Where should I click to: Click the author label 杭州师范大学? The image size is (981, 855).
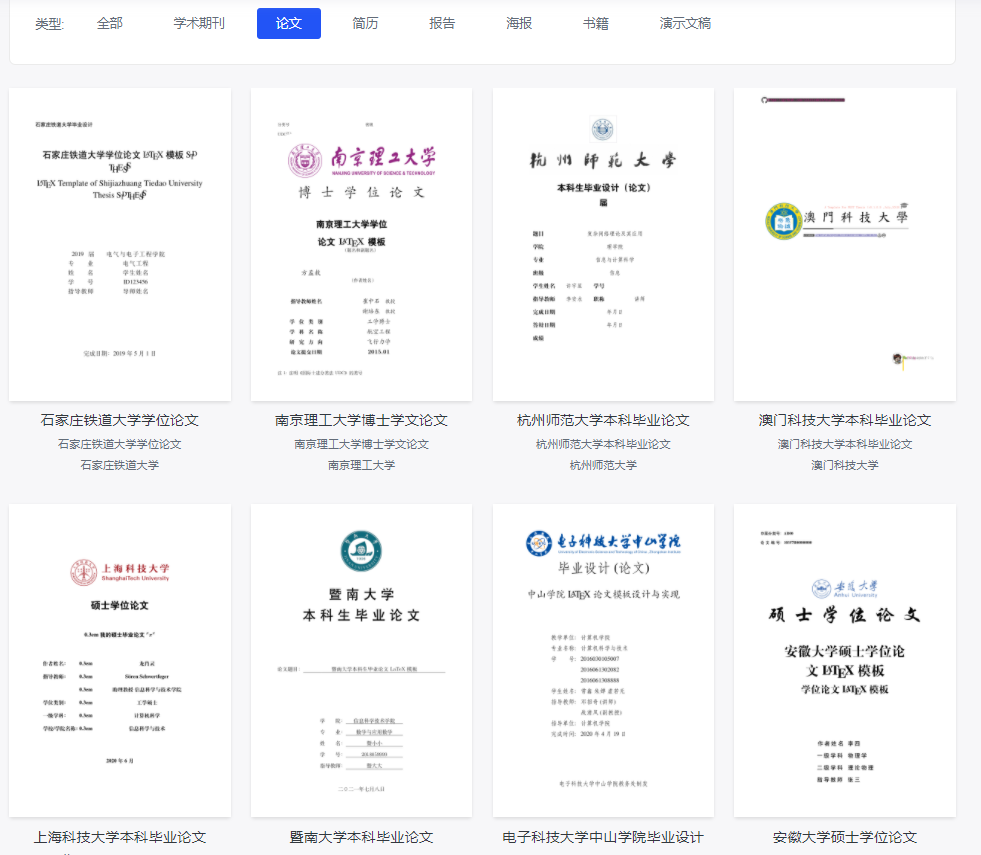[x=603, y=465]
